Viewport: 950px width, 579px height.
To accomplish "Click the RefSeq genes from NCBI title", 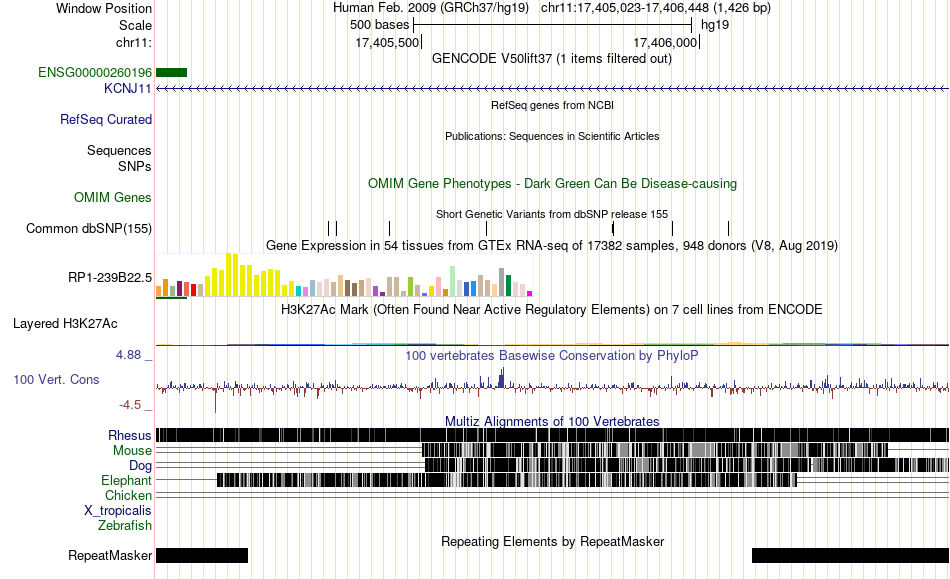I will pos(552,105).
